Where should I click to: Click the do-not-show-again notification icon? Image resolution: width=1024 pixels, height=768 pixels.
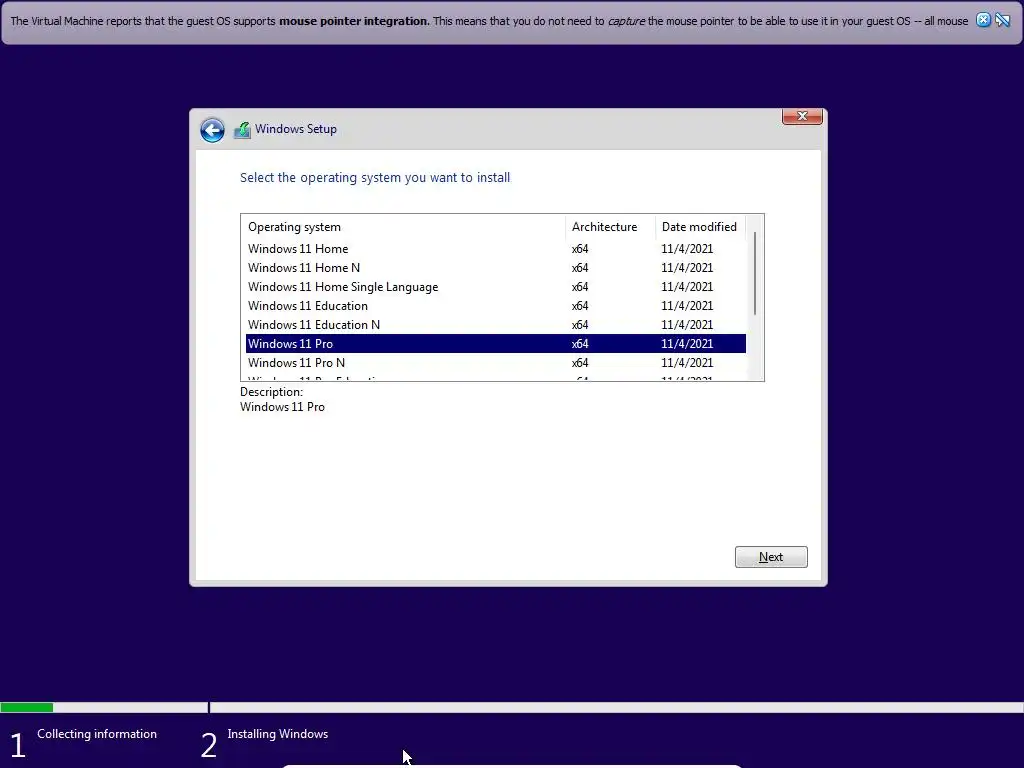coord(1002,20)
